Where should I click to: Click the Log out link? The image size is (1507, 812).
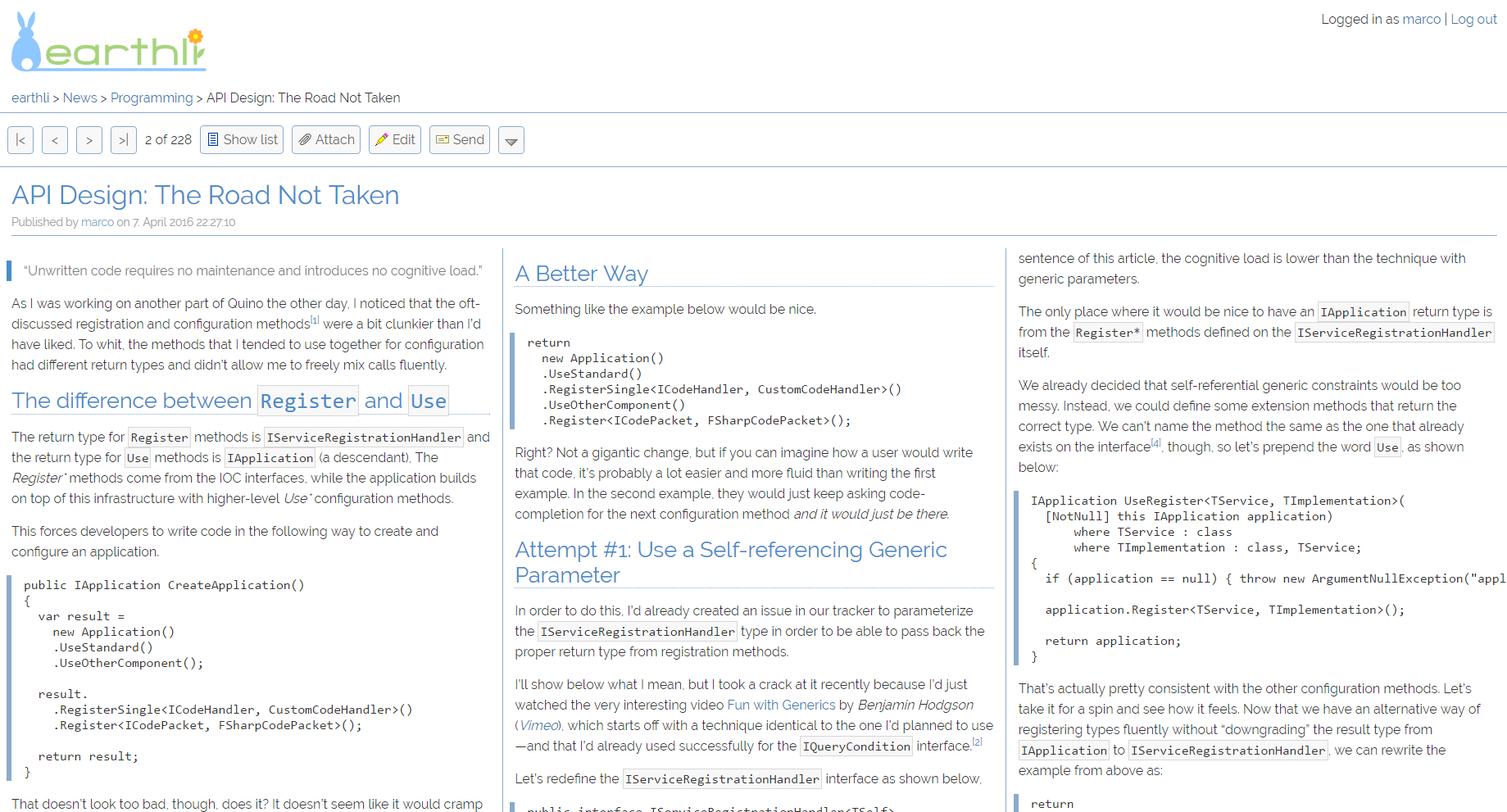pyautogui.click(x=1473, y=19)
